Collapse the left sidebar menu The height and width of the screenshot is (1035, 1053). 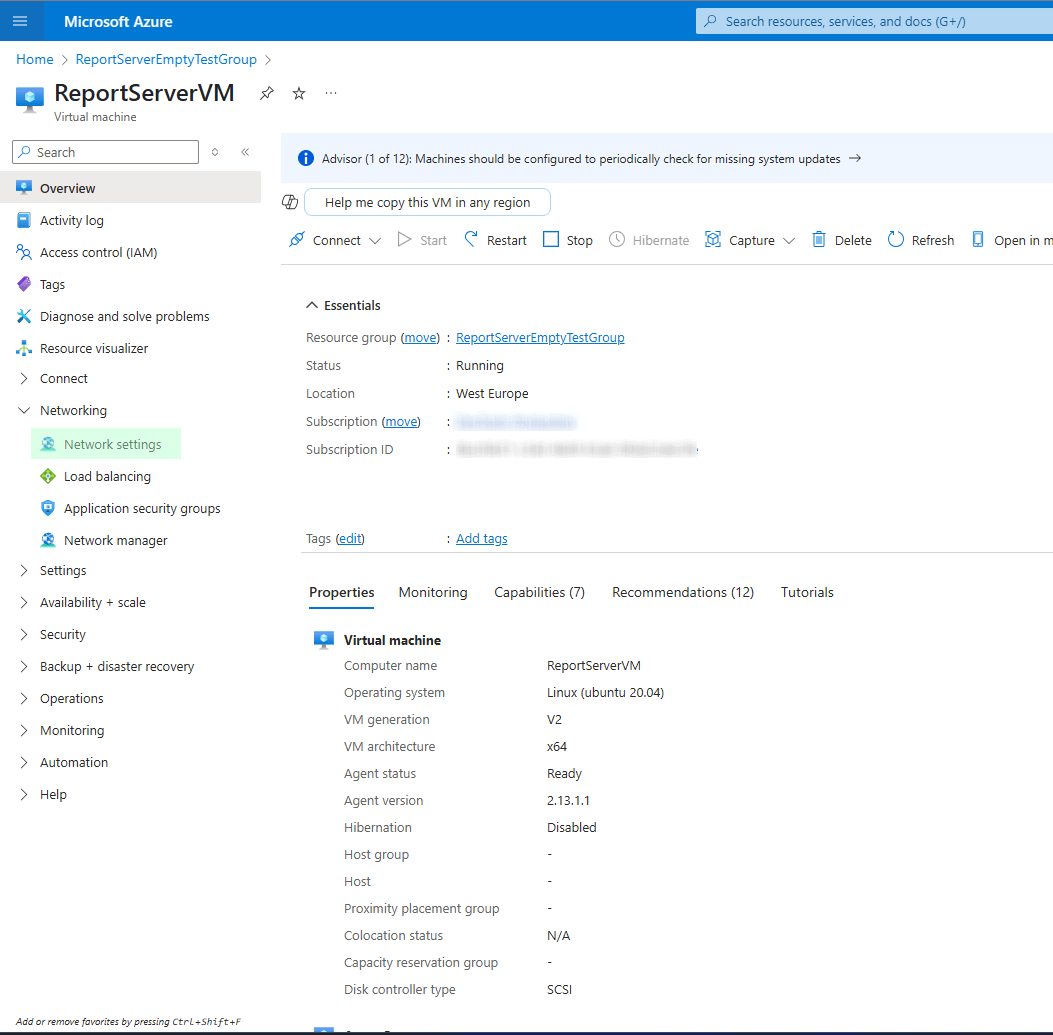[x=245, y=152]
